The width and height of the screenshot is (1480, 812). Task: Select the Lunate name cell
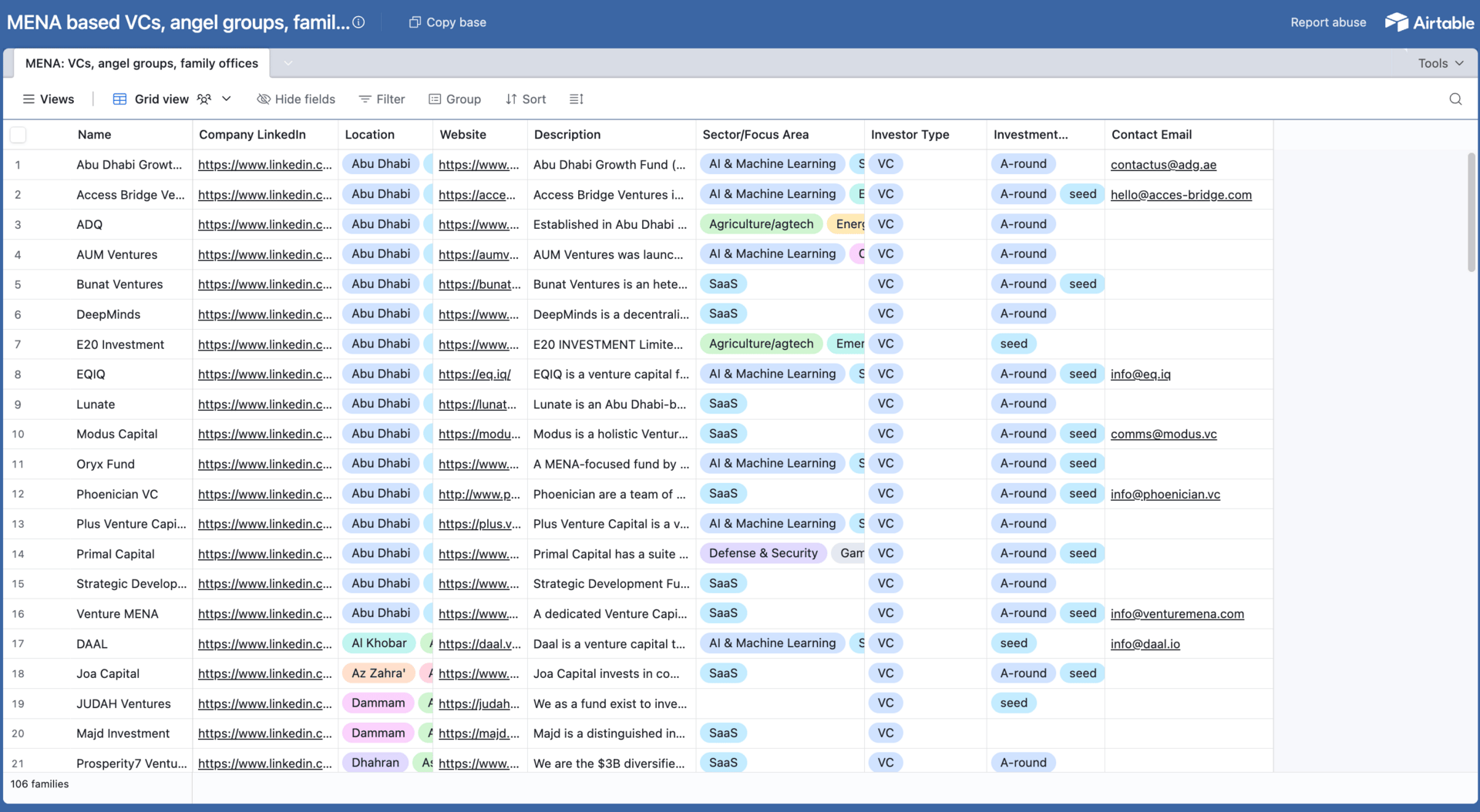coord(131,404)
